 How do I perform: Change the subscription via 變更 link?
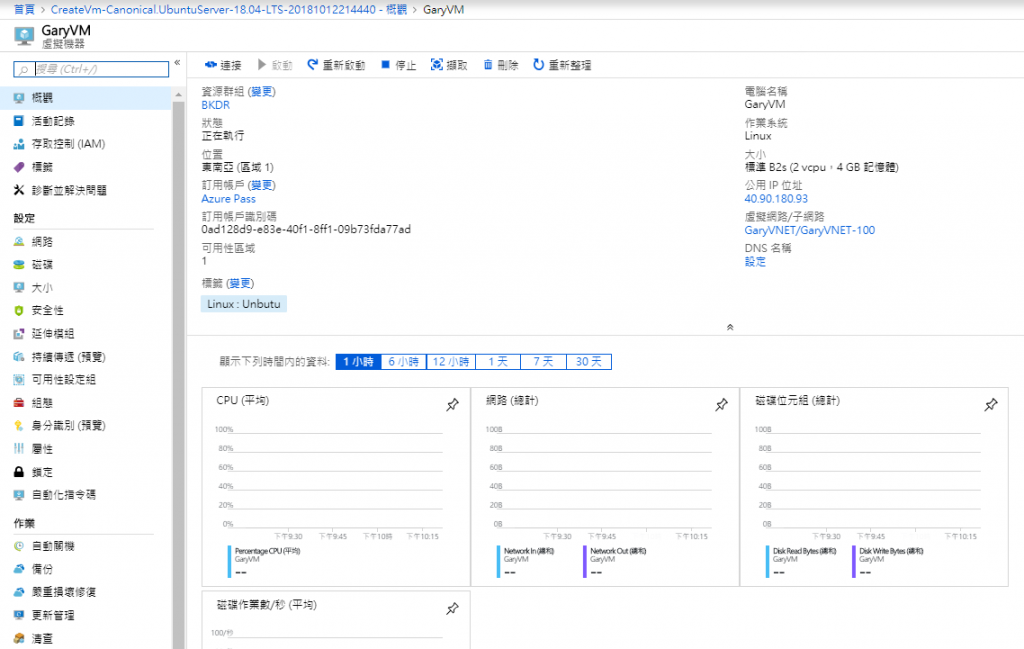coord(262,185)
